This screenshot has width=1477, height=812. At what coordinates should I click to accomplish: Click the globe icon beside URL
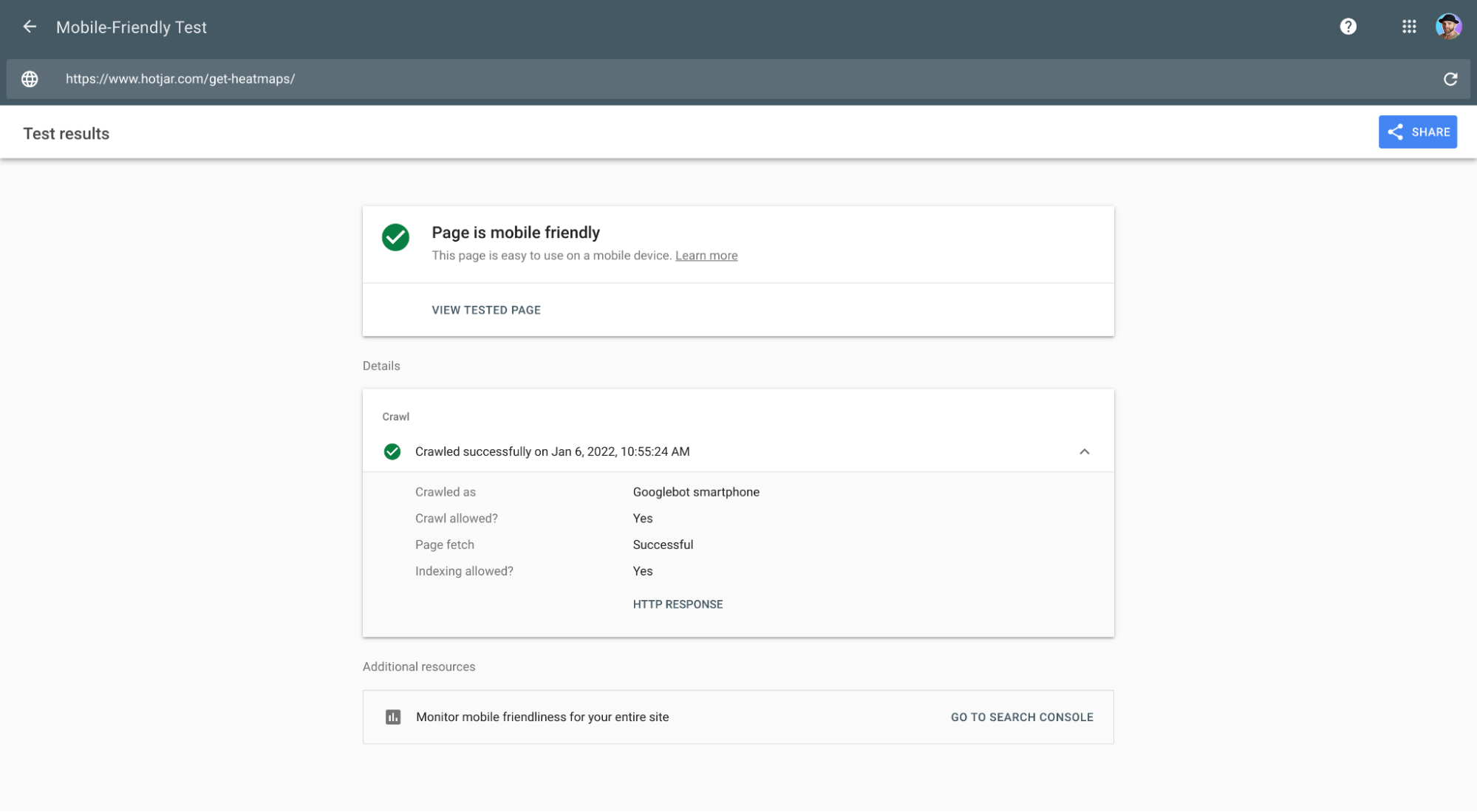(x=30, y=79)
